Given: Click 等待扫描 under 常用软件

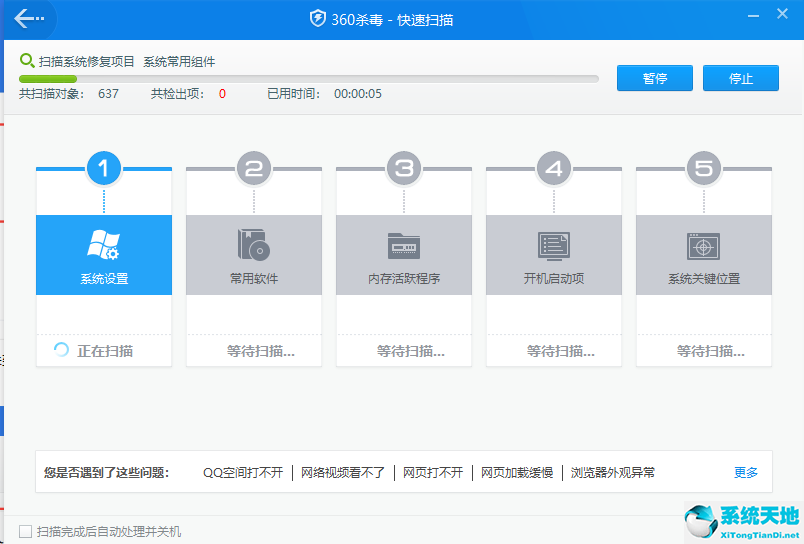Looking at the screenshot, I should [260, 351].
